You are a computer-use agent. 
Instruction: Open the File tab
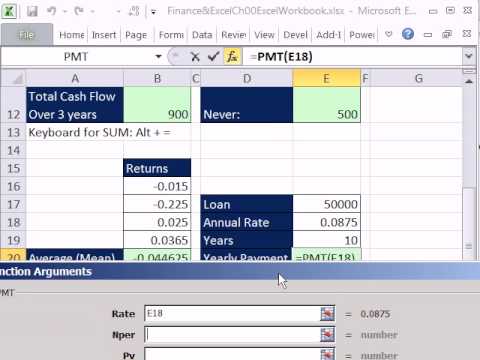click(x=27, y=35)
